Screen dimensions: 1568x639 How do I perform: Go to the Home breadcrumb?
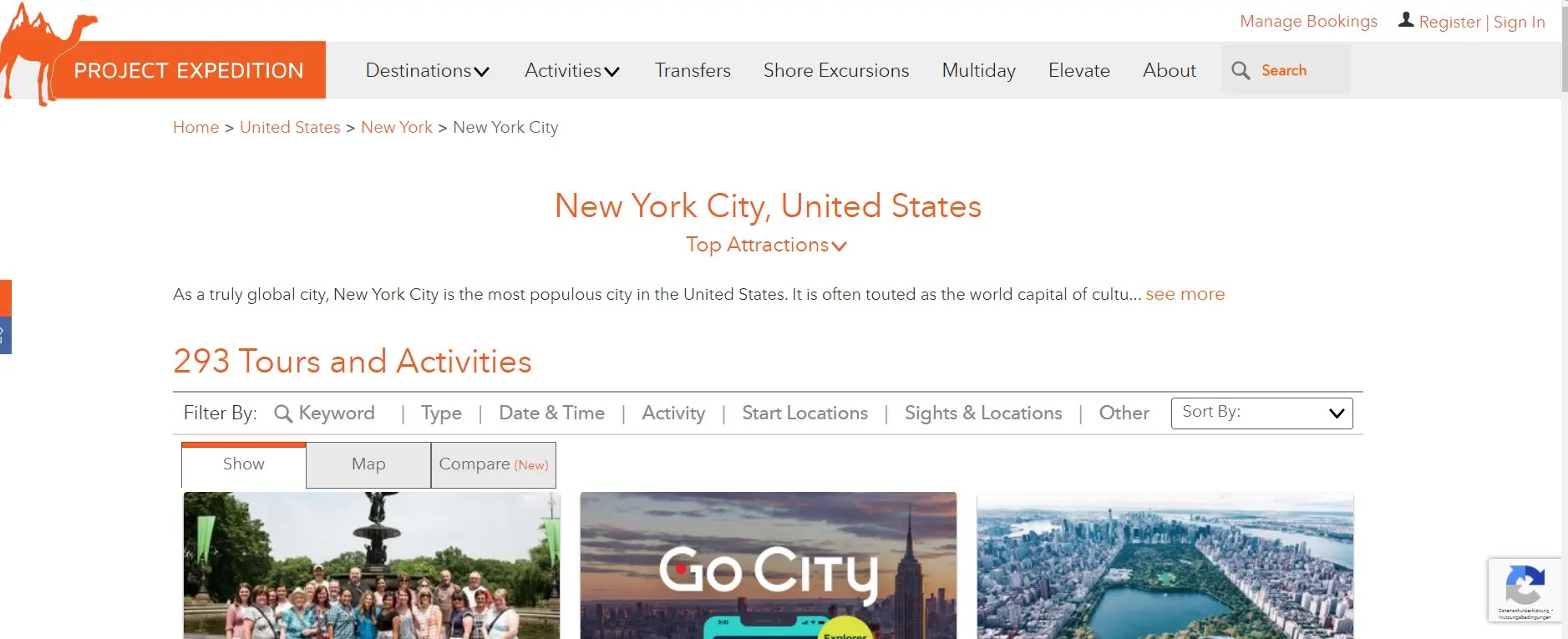195,127
